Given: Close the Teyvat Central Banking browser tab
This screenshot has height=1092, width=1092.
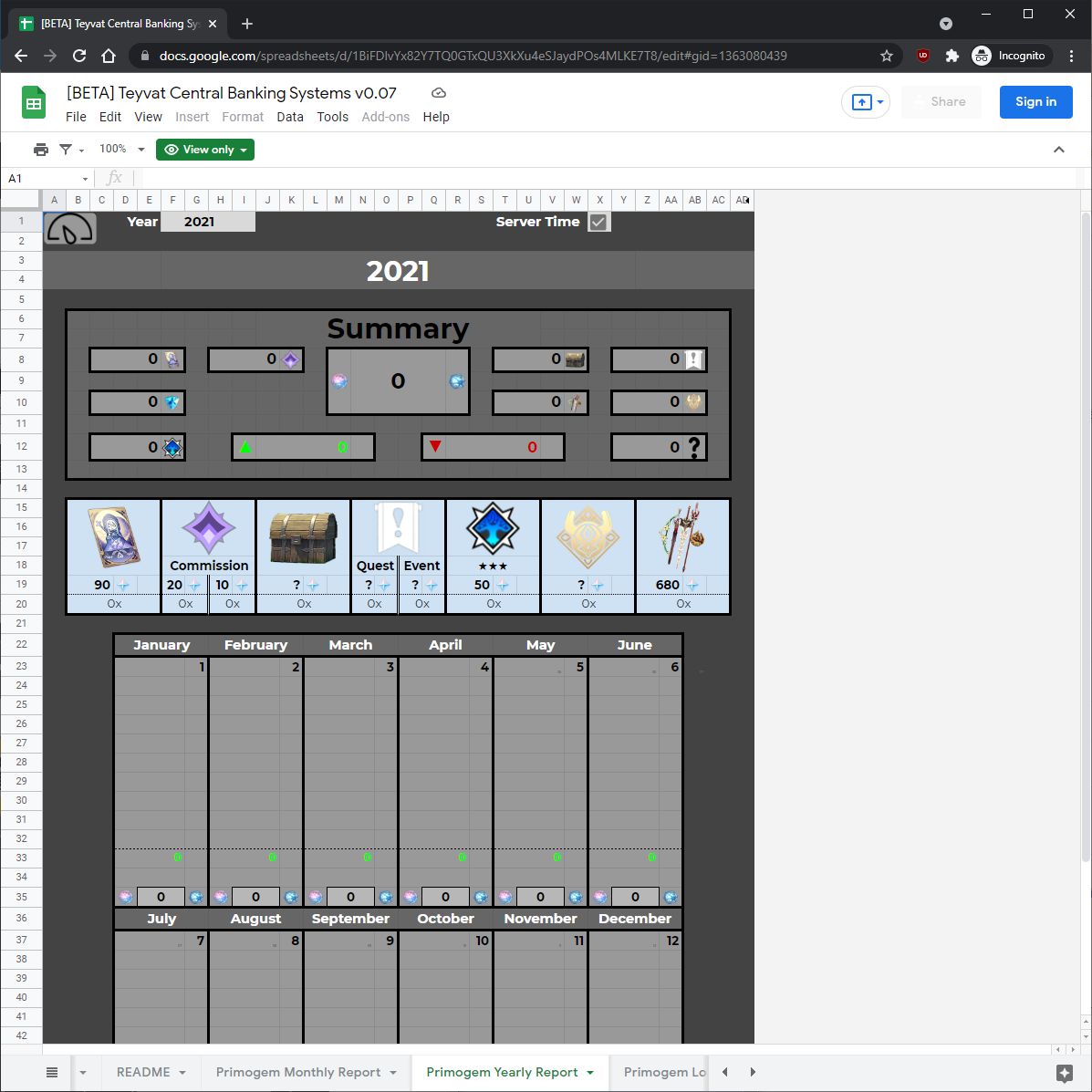Looking at the screenshot, I should pyautogui.click(x=213, y=24).
